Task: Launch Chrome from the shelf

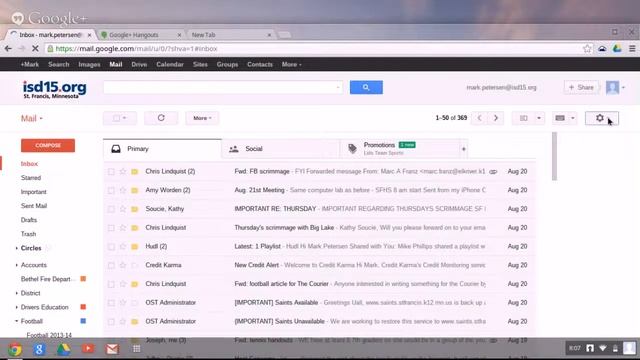Action: (15, 349)
